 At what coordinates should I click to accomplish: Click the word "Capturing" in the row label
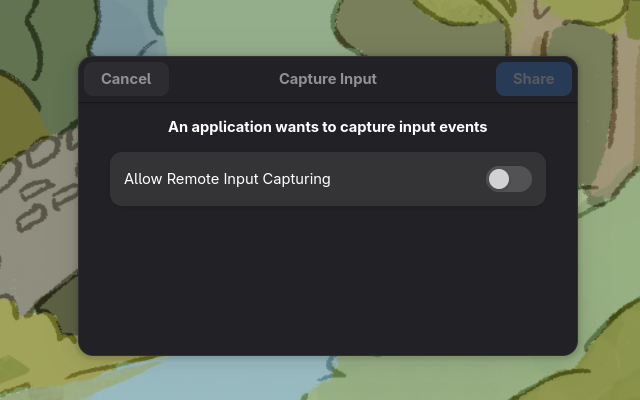(295, 179)
